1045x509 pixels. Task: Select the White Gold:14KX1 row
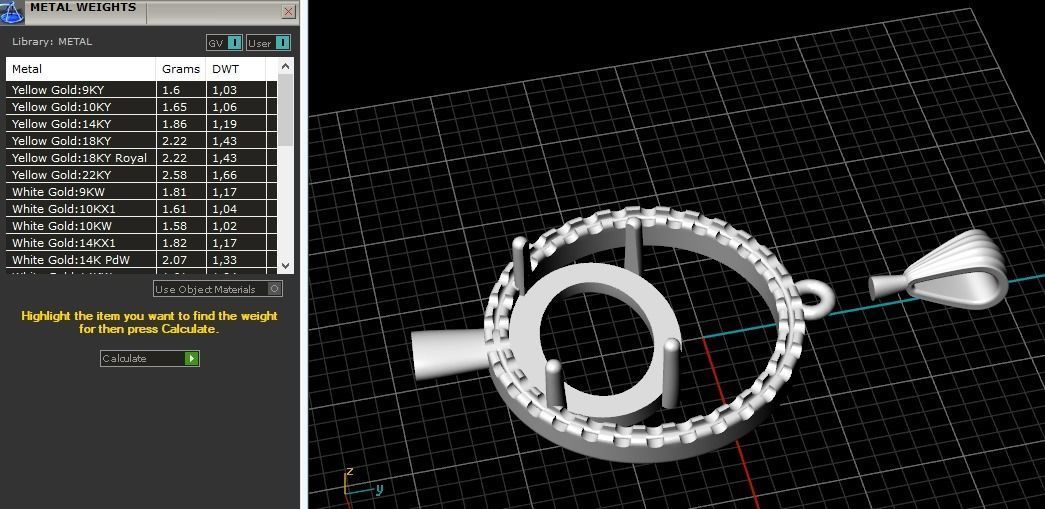coord(141,243)
